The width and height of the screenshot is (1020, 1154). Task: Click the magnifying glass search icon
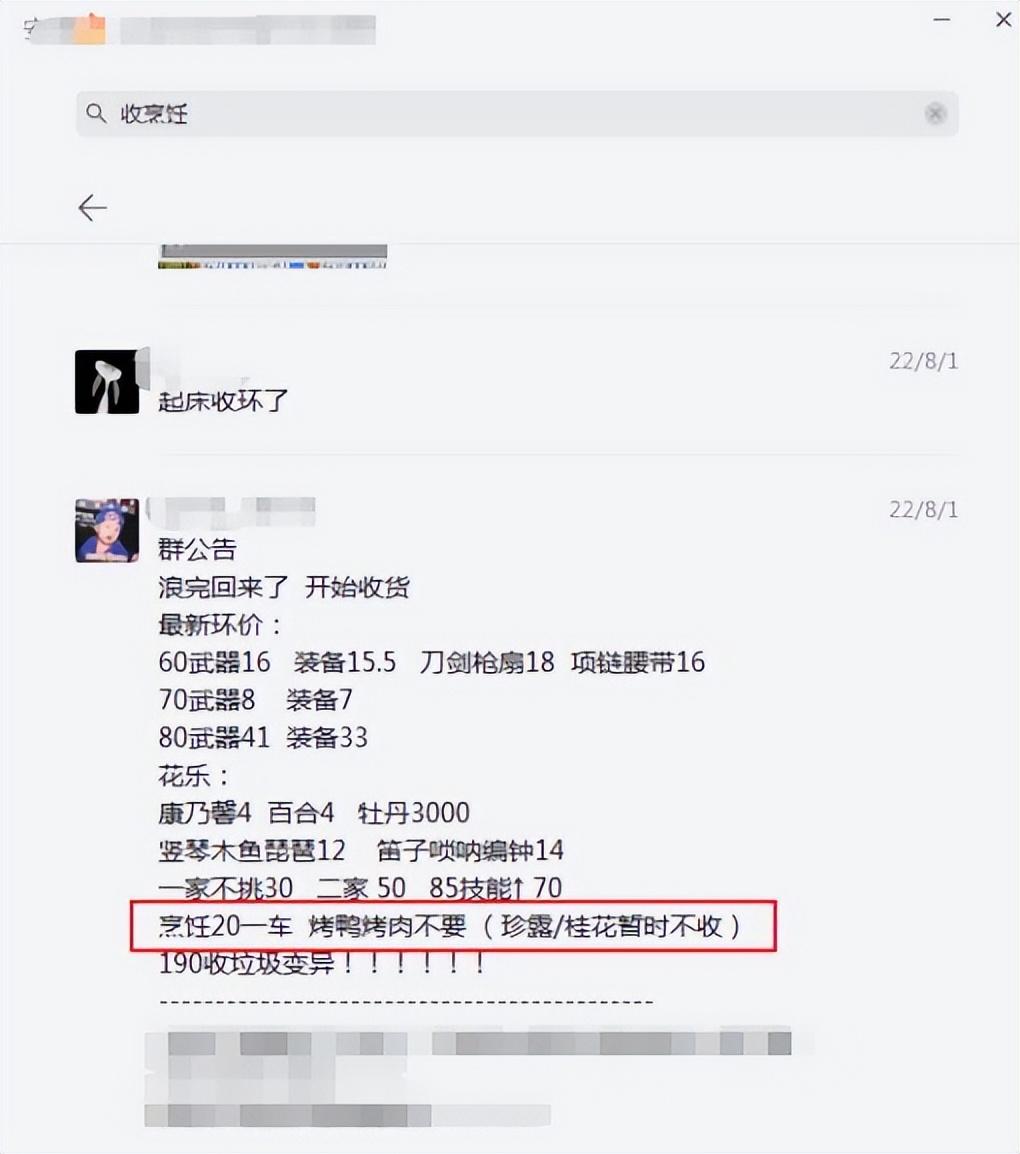coord(96,113)
